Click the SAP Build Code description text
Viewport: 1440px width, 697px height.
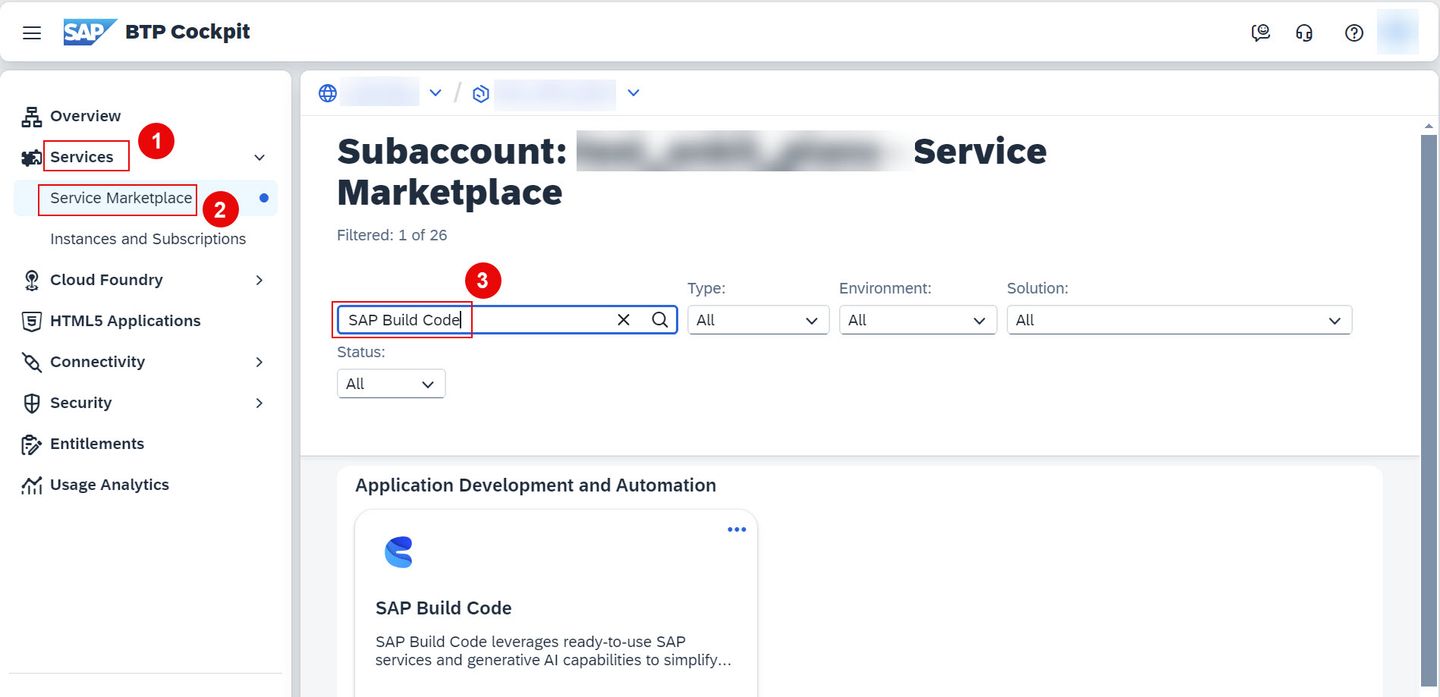point(553,651)
